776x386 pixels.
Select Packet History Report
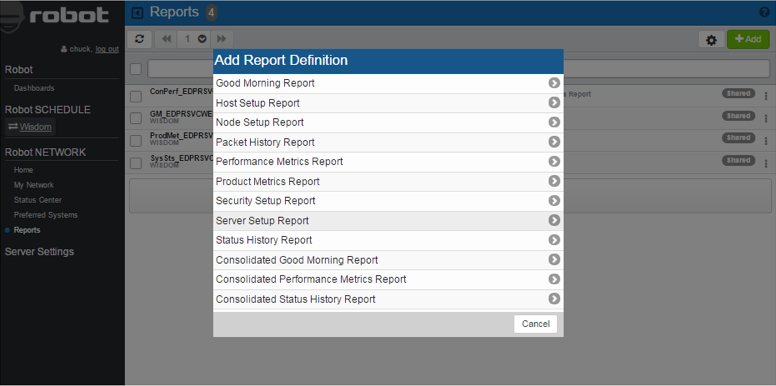388,142
